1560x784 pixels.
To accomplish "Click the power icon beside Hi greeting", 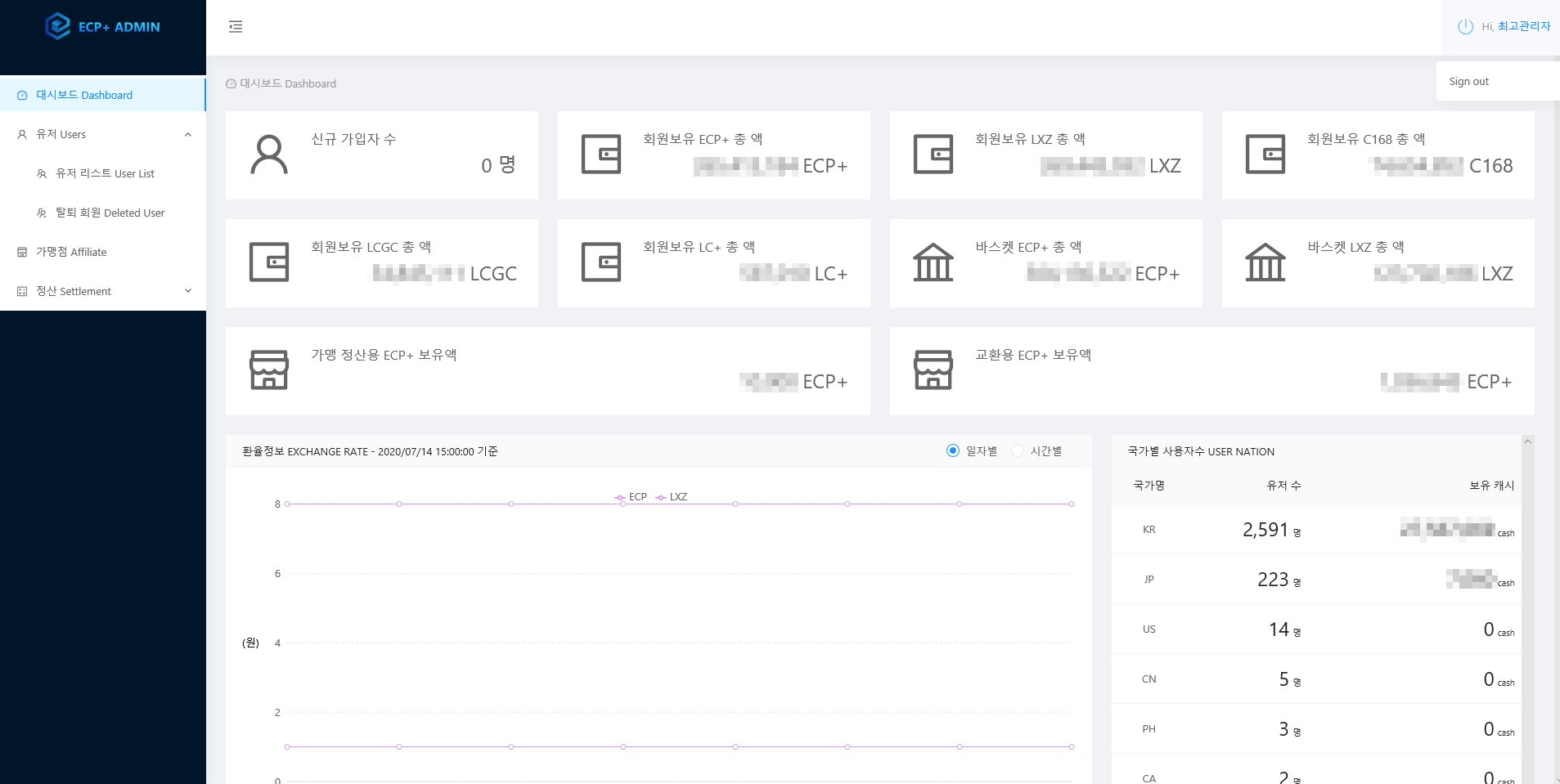I will pos(1465,26).
